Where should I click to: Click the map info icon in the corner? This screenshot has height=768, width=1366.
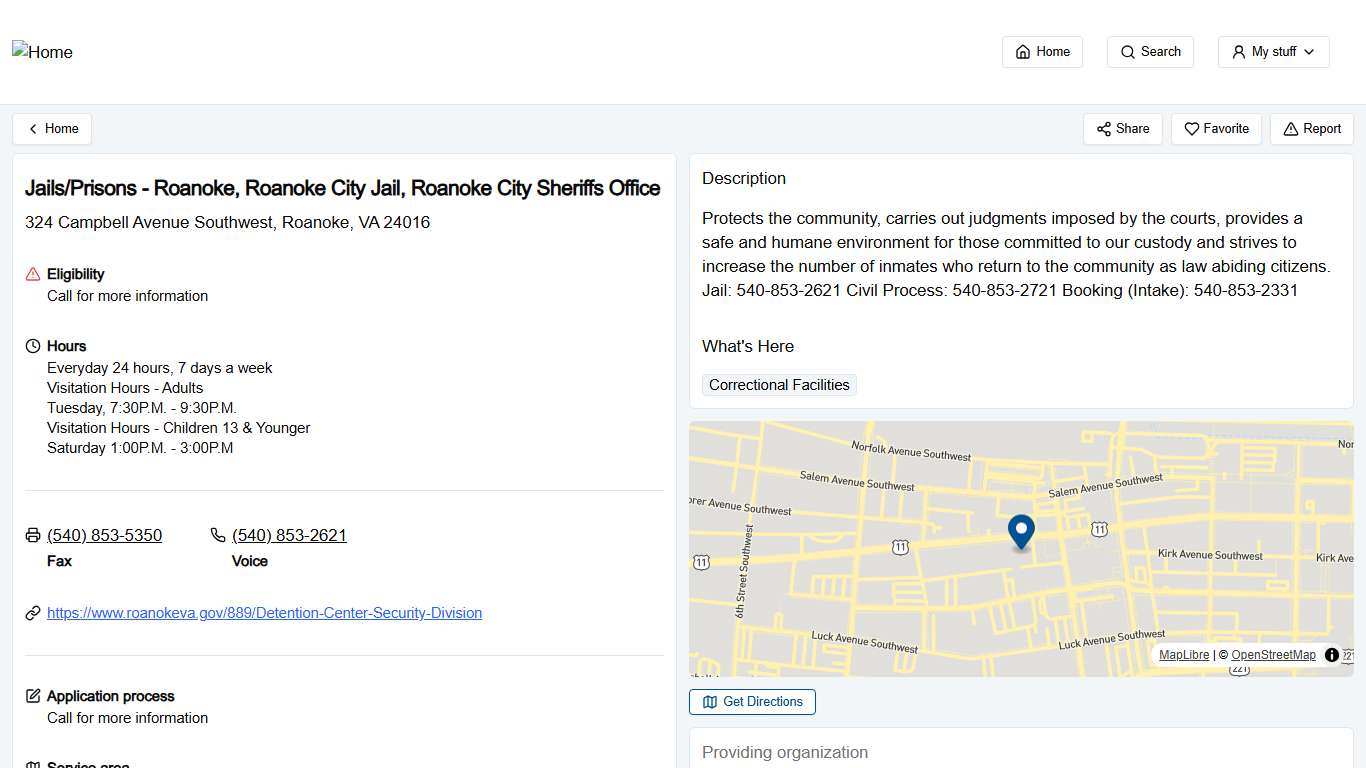pos(1331,655)
